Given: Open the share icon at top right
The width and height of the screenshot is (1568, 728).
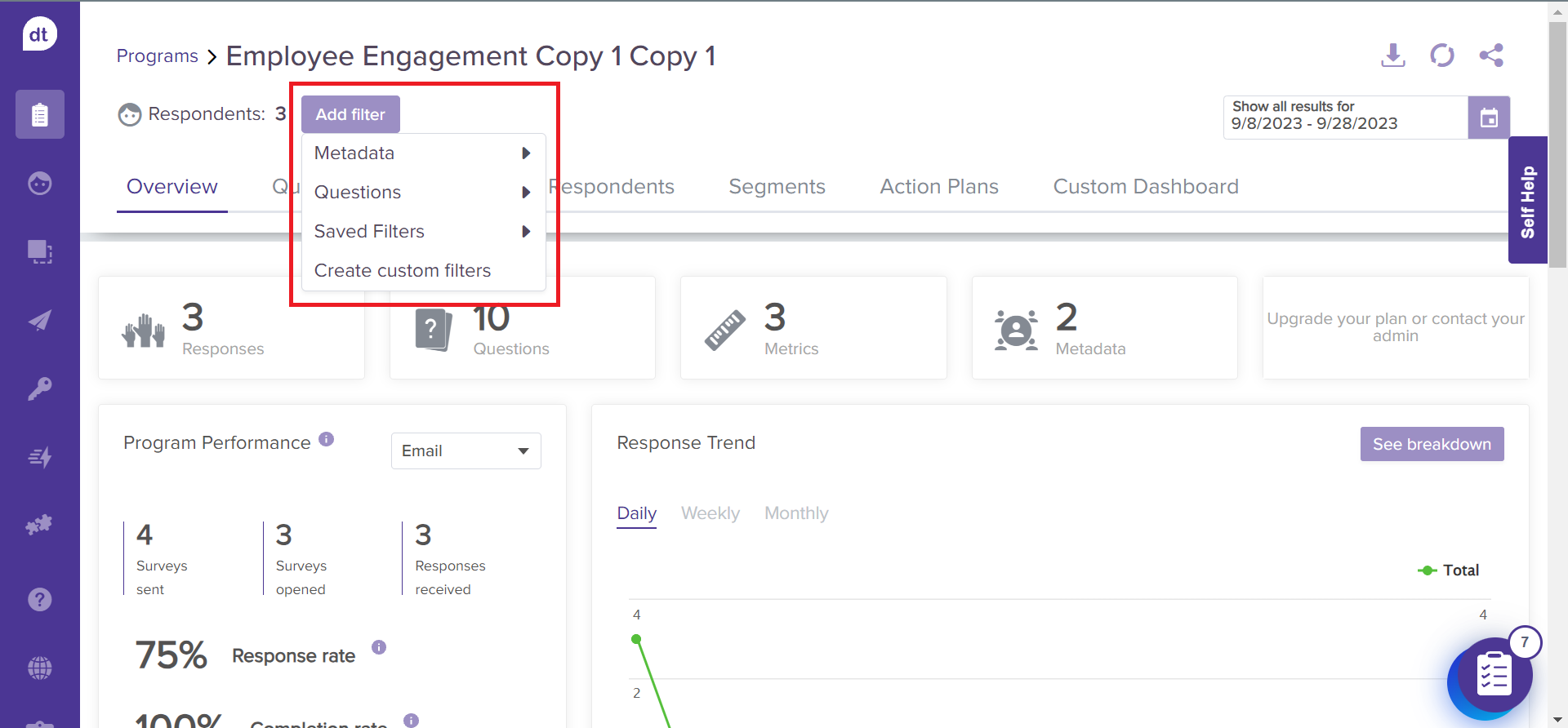Looking at the screenshot, I should click(1490, 55).
